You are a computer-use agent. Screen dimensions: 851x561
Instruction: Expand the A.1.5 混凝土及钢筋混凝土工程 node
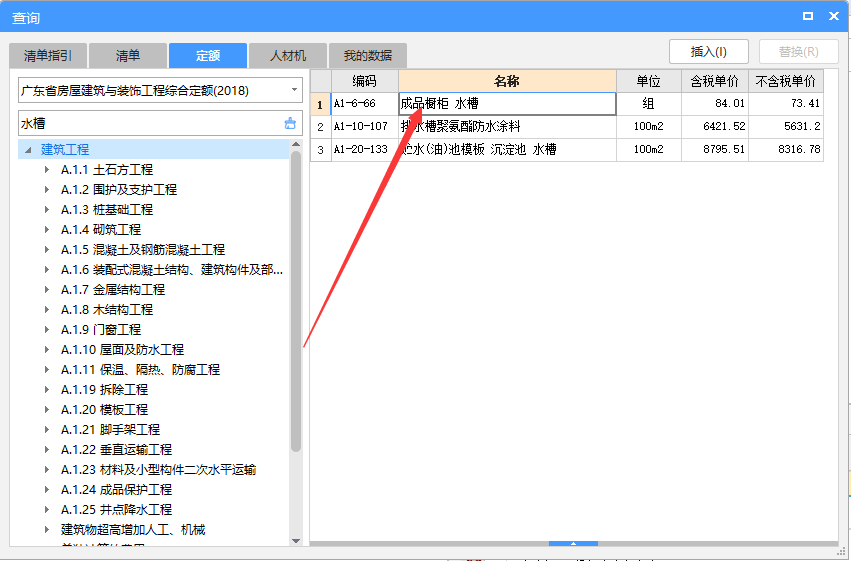point(47,250)
